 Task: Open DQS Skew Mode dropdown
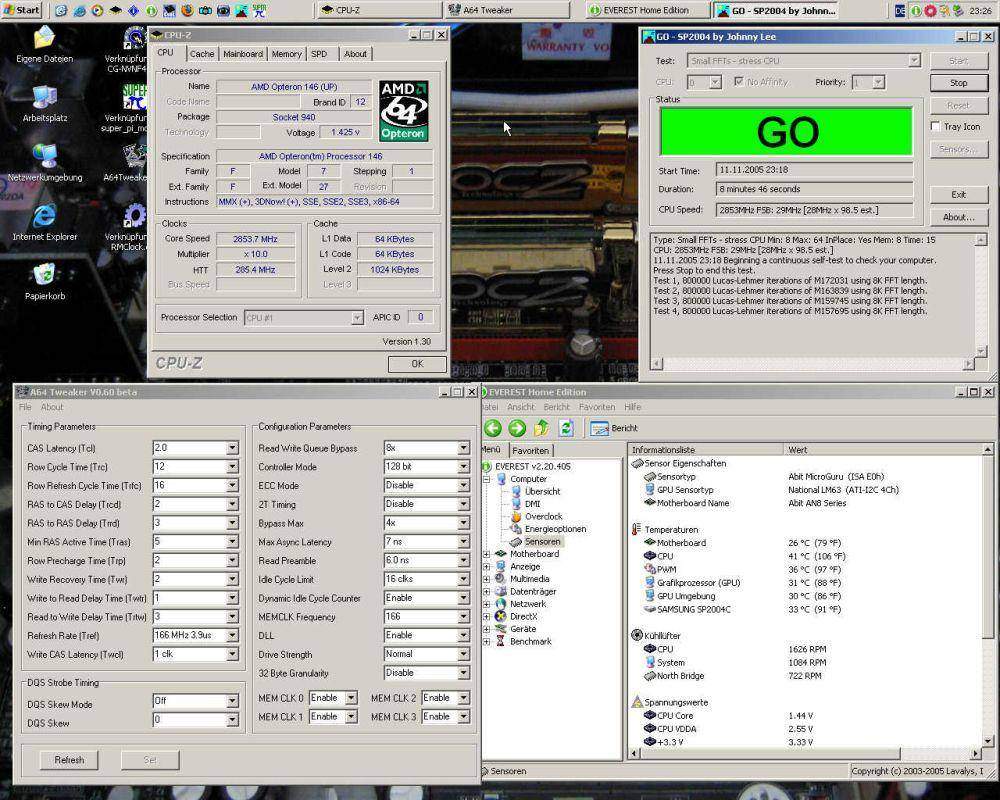[x=233, y=701]
